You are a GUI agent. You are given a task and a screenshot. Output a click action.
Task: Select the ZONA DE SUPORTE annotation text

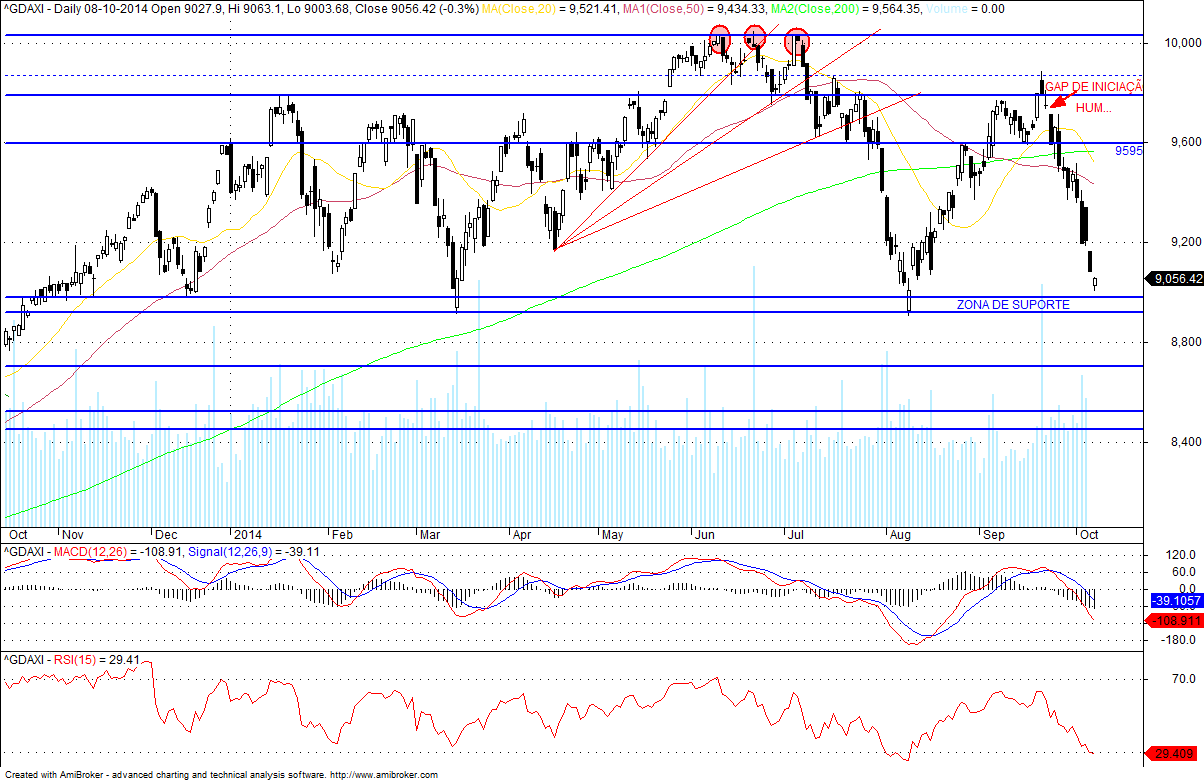(x=1013, y=304)
